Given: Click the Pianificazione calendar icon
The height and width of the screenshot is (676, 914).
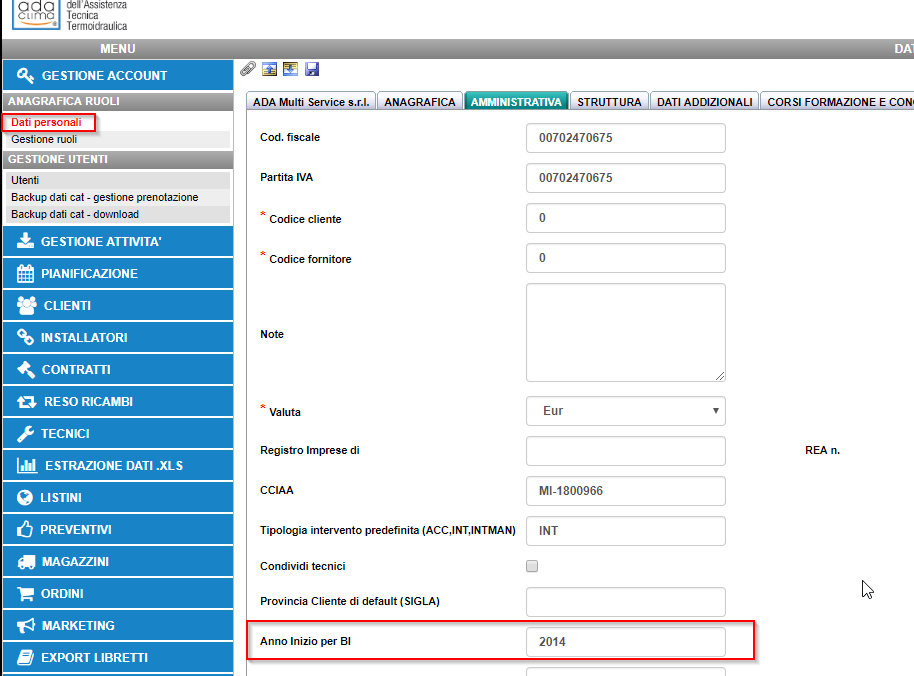Looking at the screenshot, I should (x=25, y=273).
